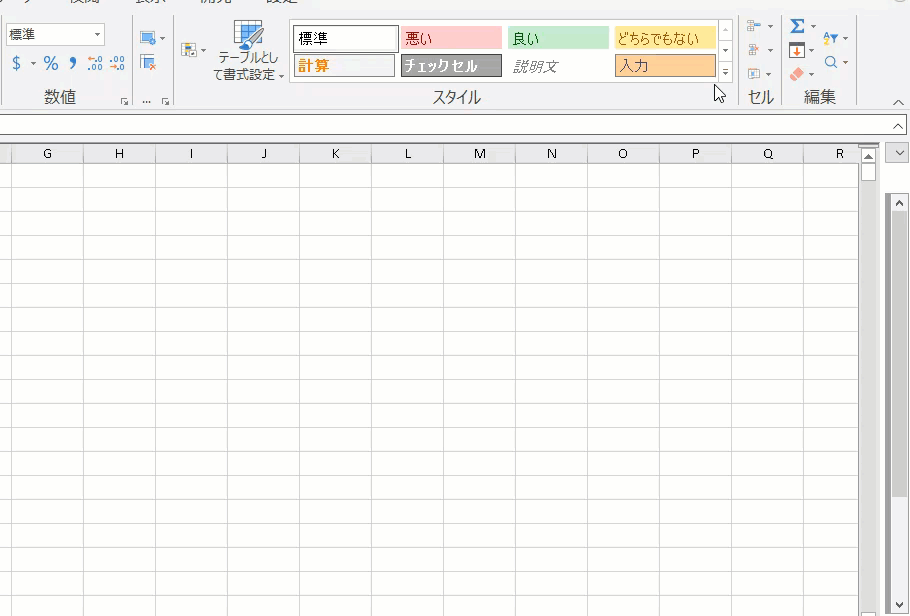
Task: Click the outer scrollbar's down arrow
Action: pos(899,605)
